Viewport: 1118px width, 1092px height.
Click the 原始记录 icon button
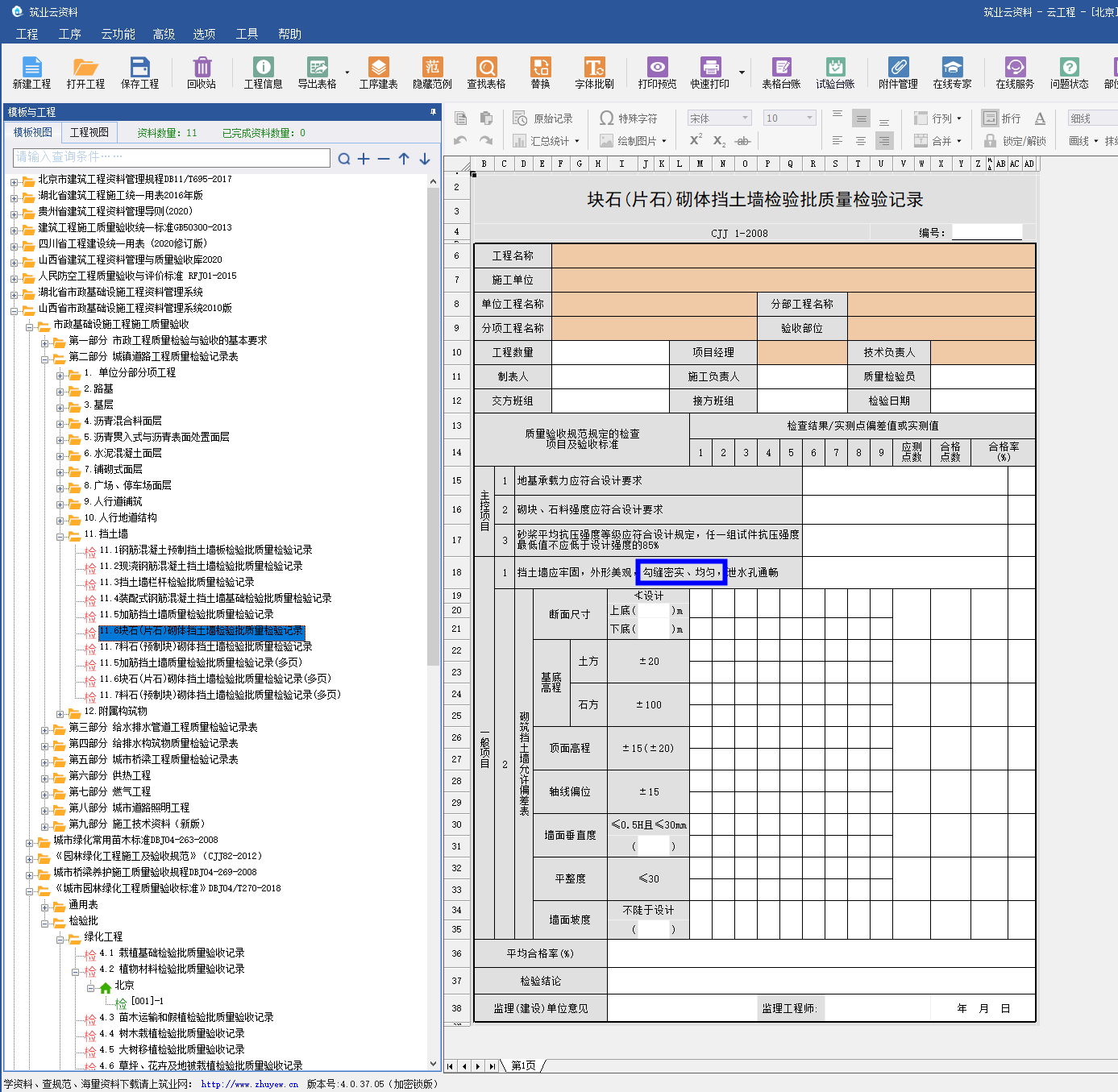543,118
